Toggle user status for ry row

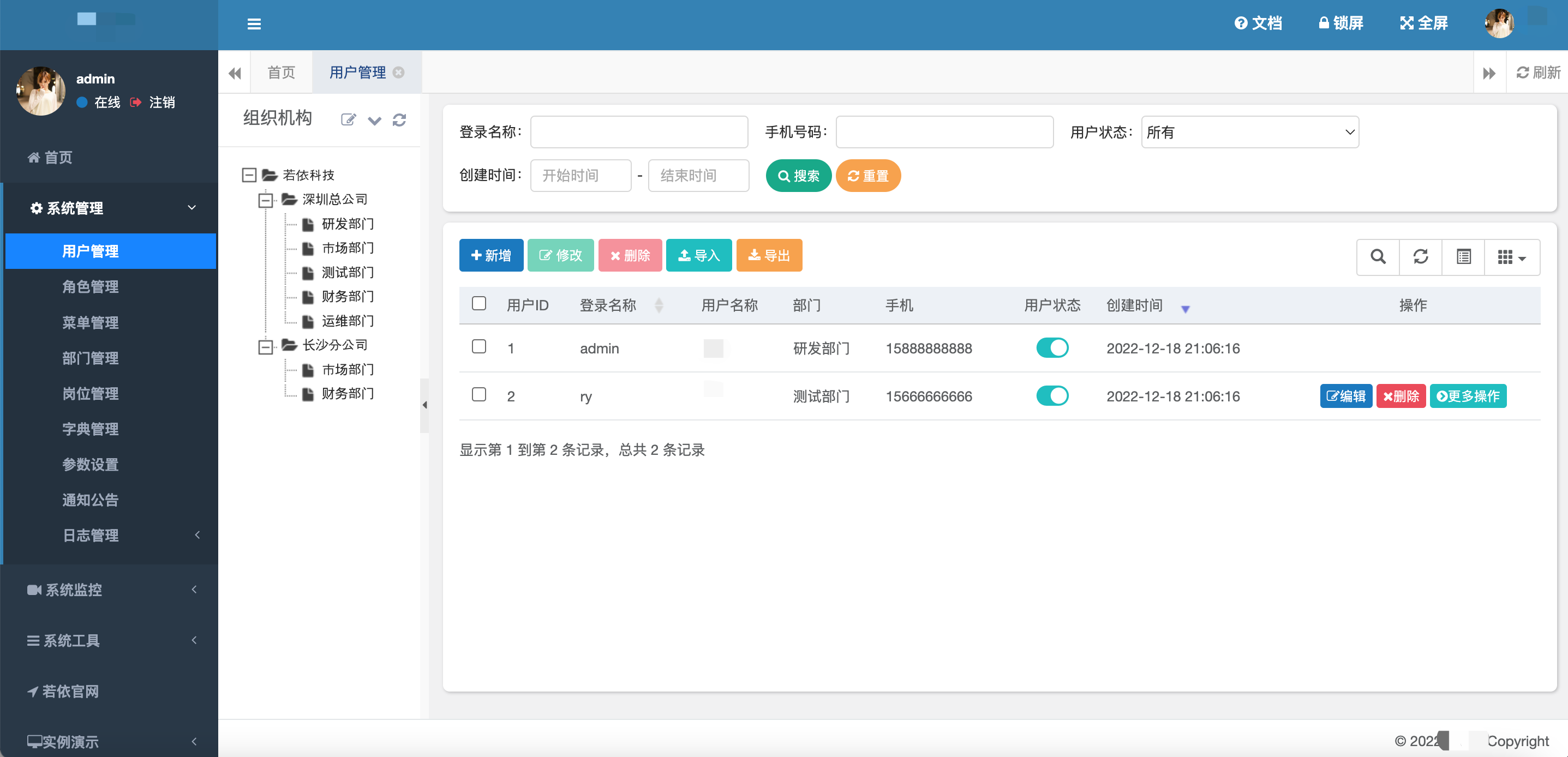pos(1053,395)
